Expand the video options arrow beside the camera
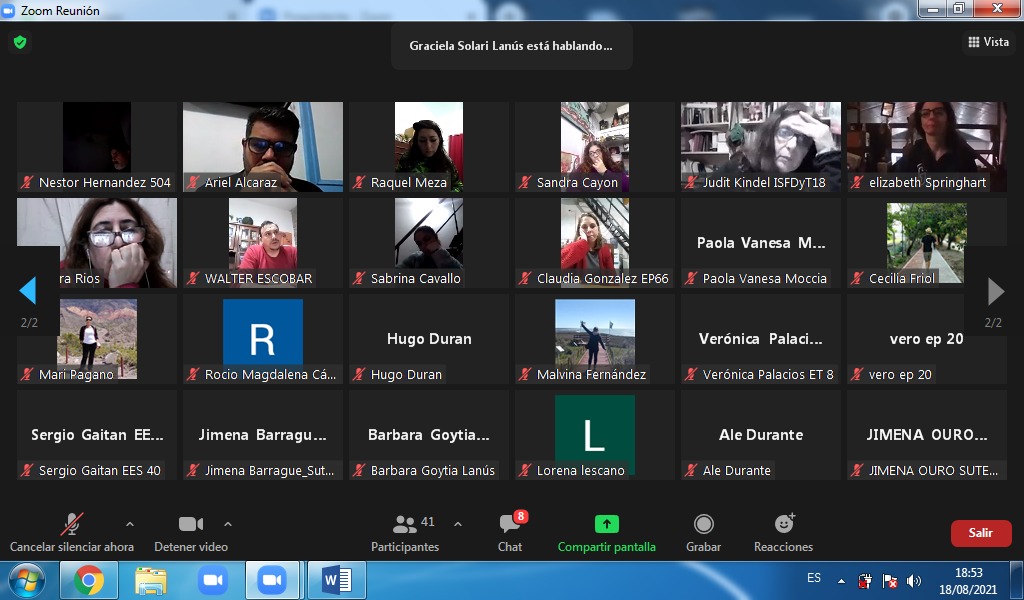The width and height of the screenshot is (1024, 600). coord(228,524)
